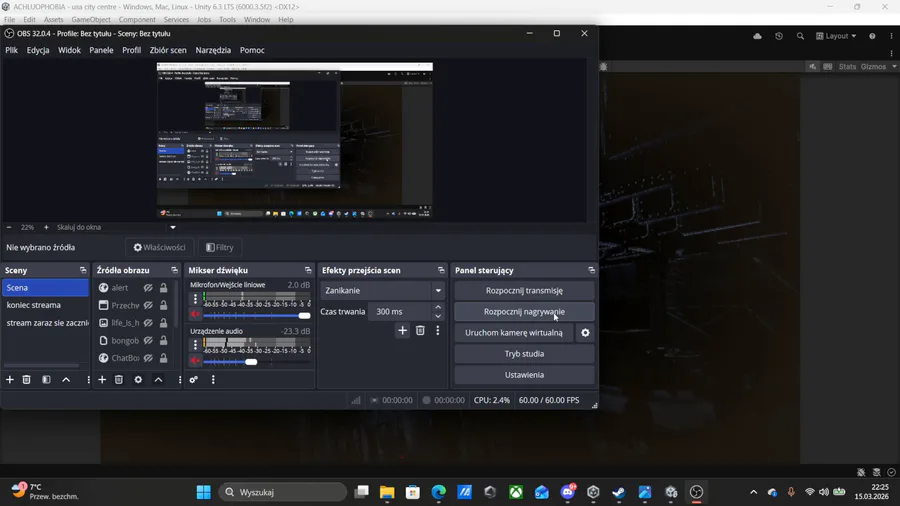Enable Tryb studia
Screen dimensions: 900x506
[x=524, y=354]
